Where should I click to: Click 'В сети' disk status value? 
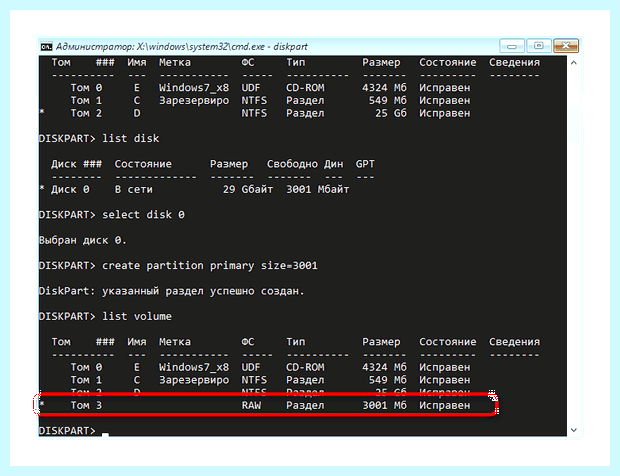point(134,189)
